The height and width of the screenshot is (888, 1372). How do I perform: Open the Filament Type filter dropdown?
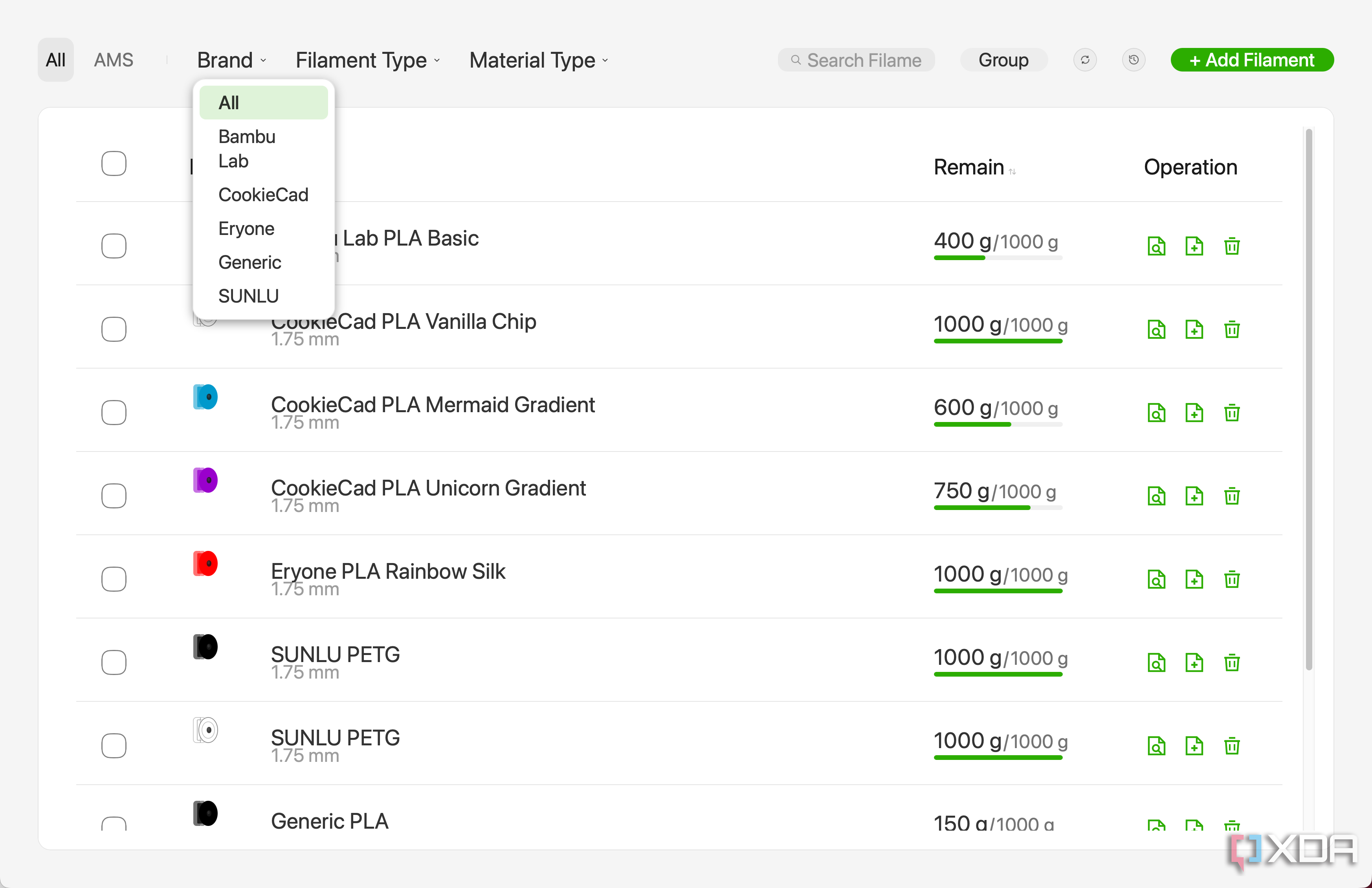(x=368, y=60)
